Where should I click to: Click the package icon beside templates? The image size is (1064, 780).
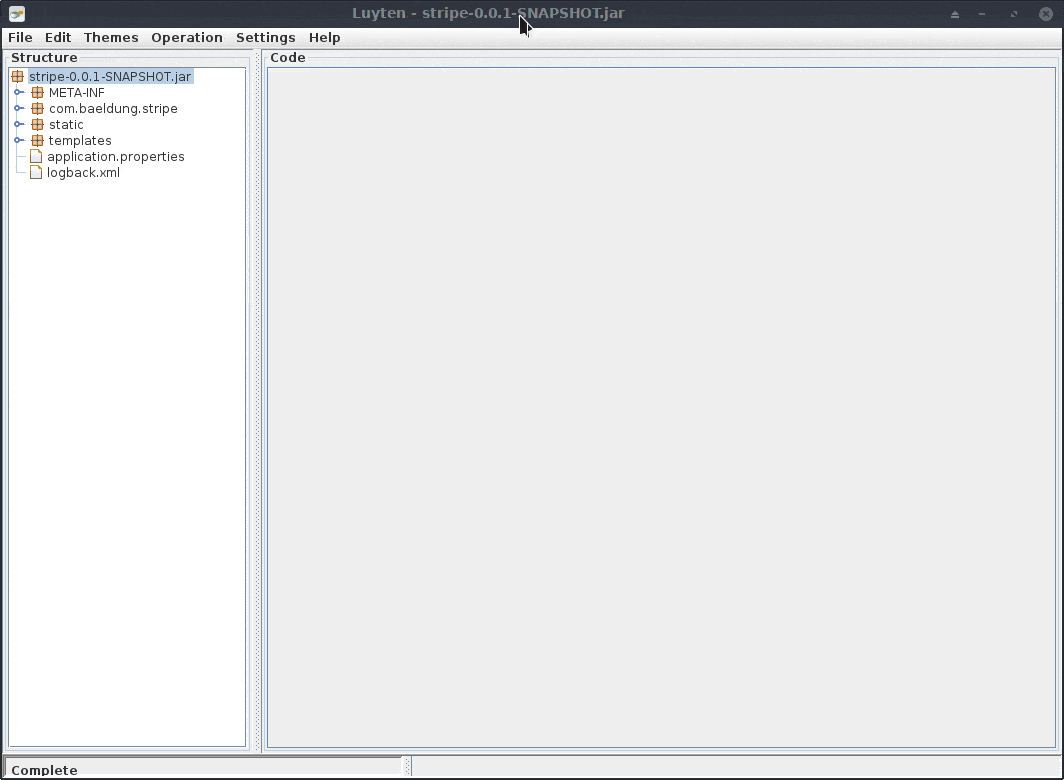coord(37,140)
